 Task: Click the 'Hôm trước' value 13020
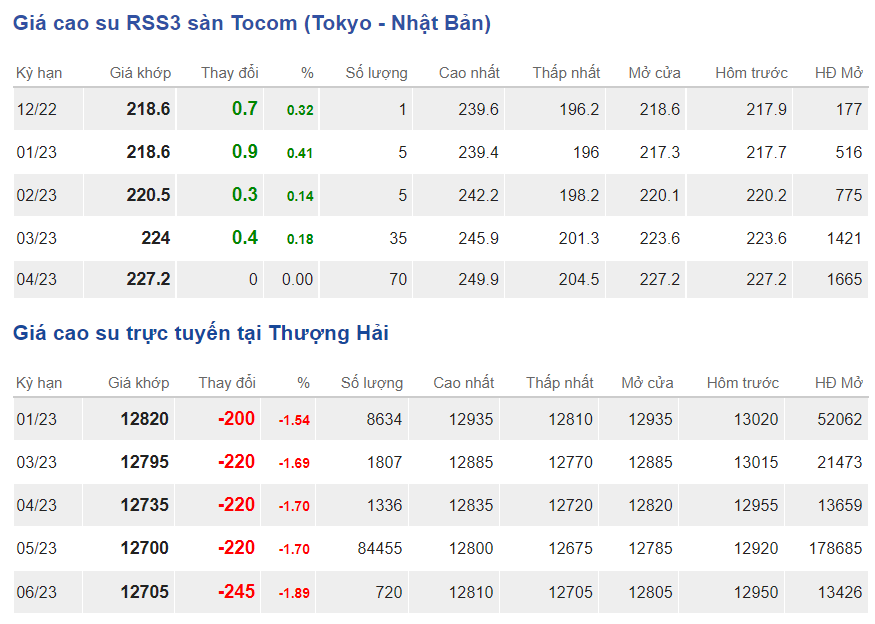tap(756, 420)
